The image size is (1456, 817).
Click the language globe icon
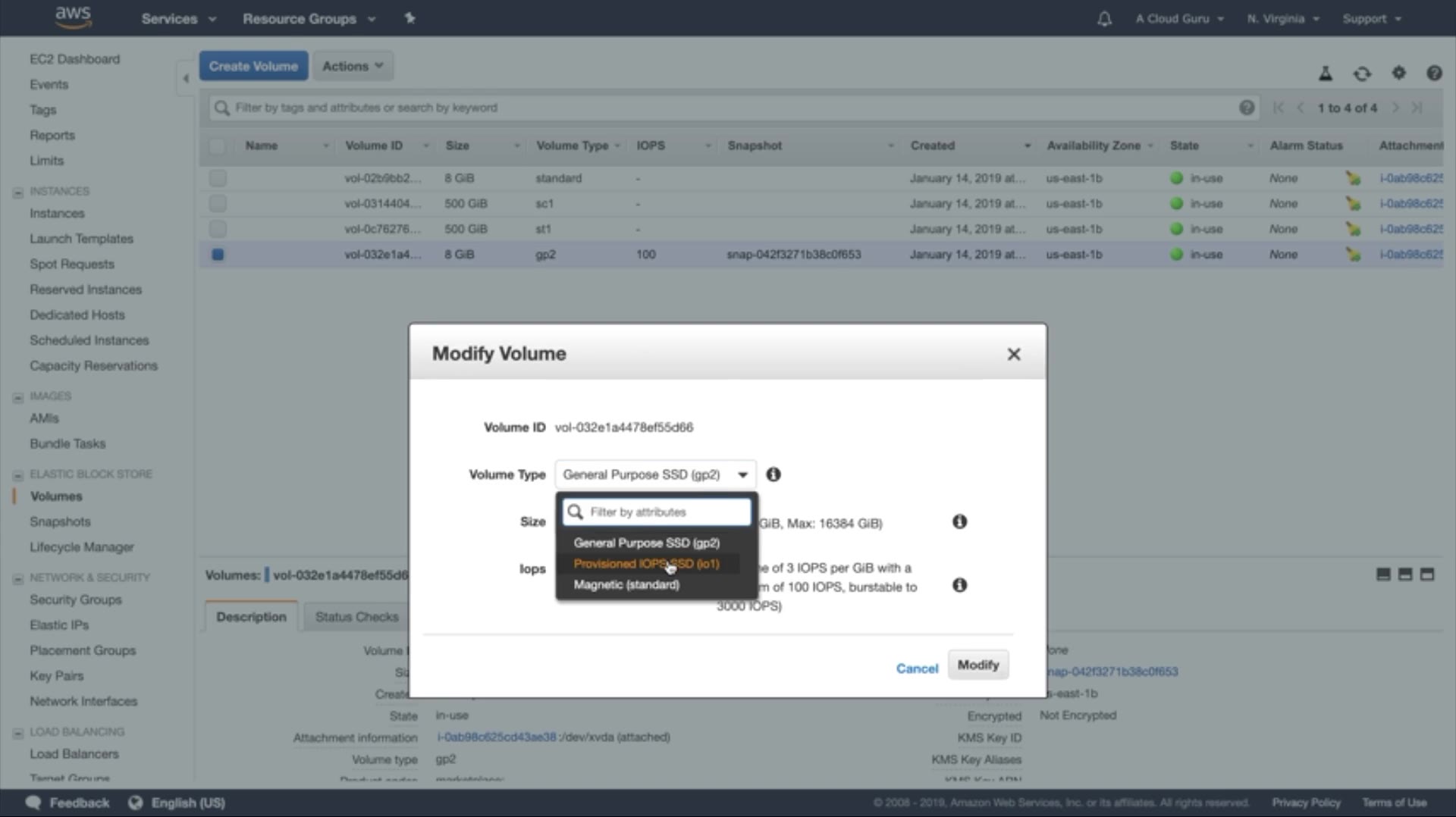tap(136, 803)
